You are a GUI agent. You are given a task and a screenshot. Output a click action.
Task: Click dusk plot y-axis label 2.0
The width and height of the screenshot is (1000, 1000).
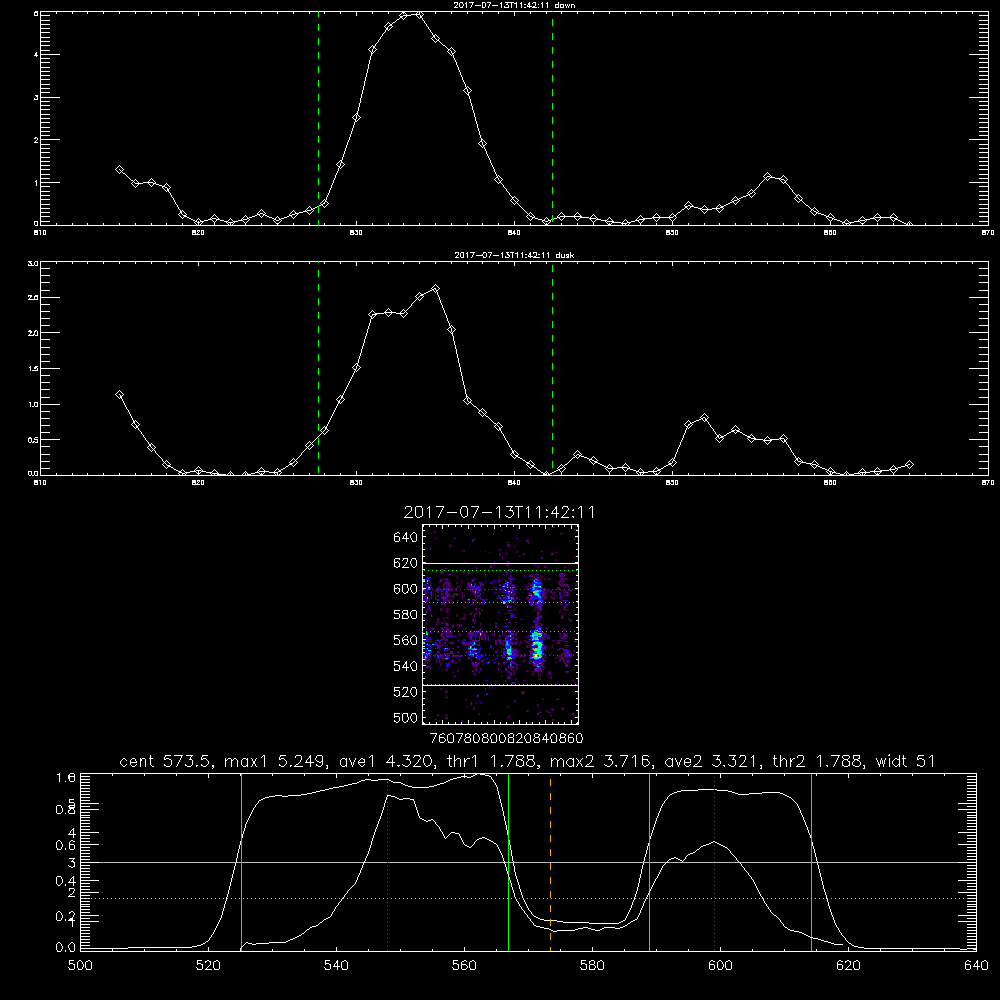pyautogui.click(x=33, y=333)
